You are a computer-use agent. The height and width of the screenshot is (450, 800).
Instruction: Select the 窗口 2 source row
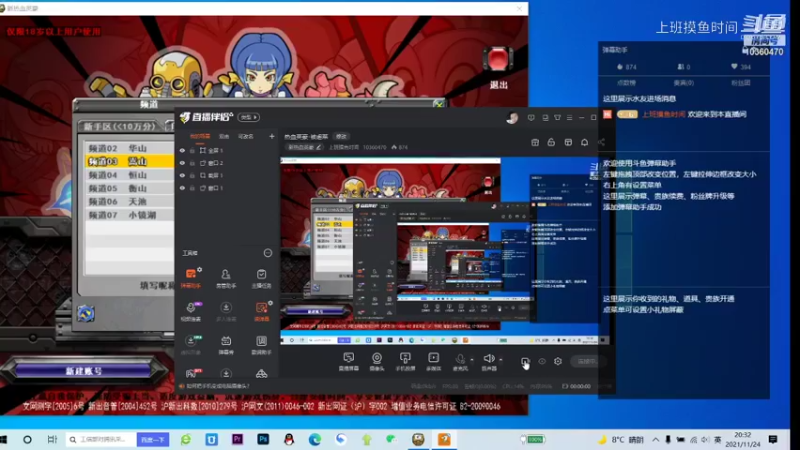pos(227,163)
